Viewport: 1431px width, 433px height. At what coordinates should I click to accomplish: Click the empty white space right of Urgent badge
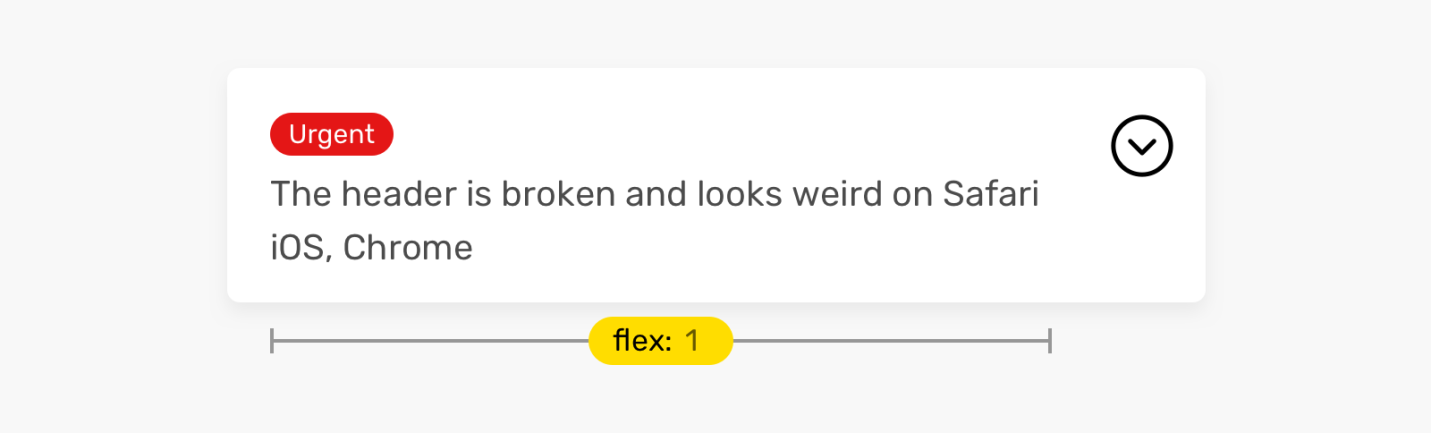coord(700,134)
